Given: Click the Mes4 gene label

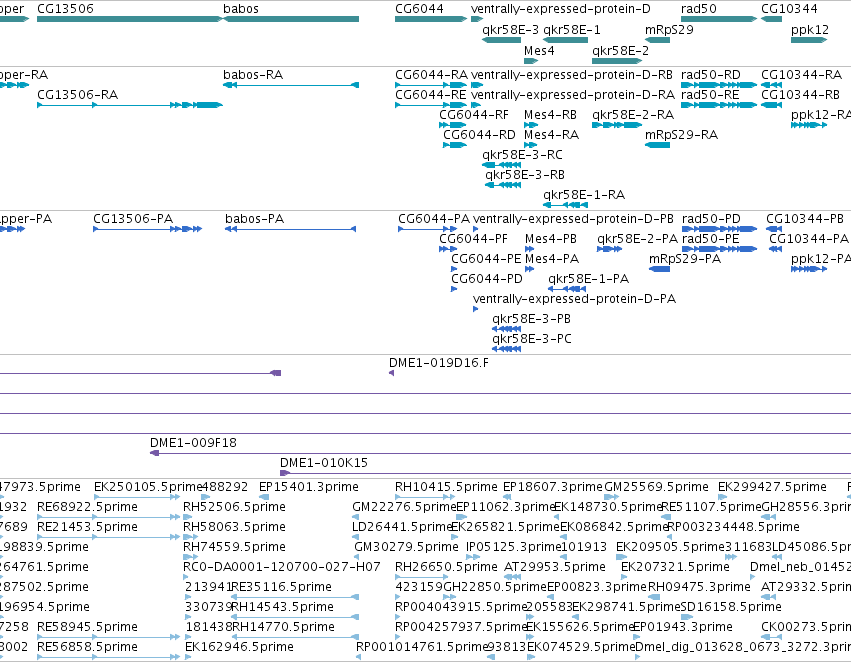Looking at the screenshot, I should [539, 51].
